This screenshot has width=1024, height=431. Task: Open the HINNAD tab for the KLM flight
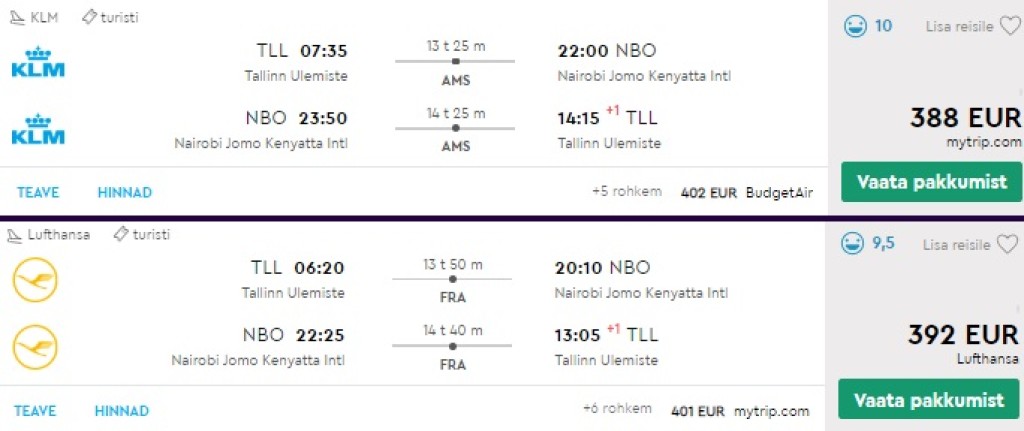tap(124, 192)
